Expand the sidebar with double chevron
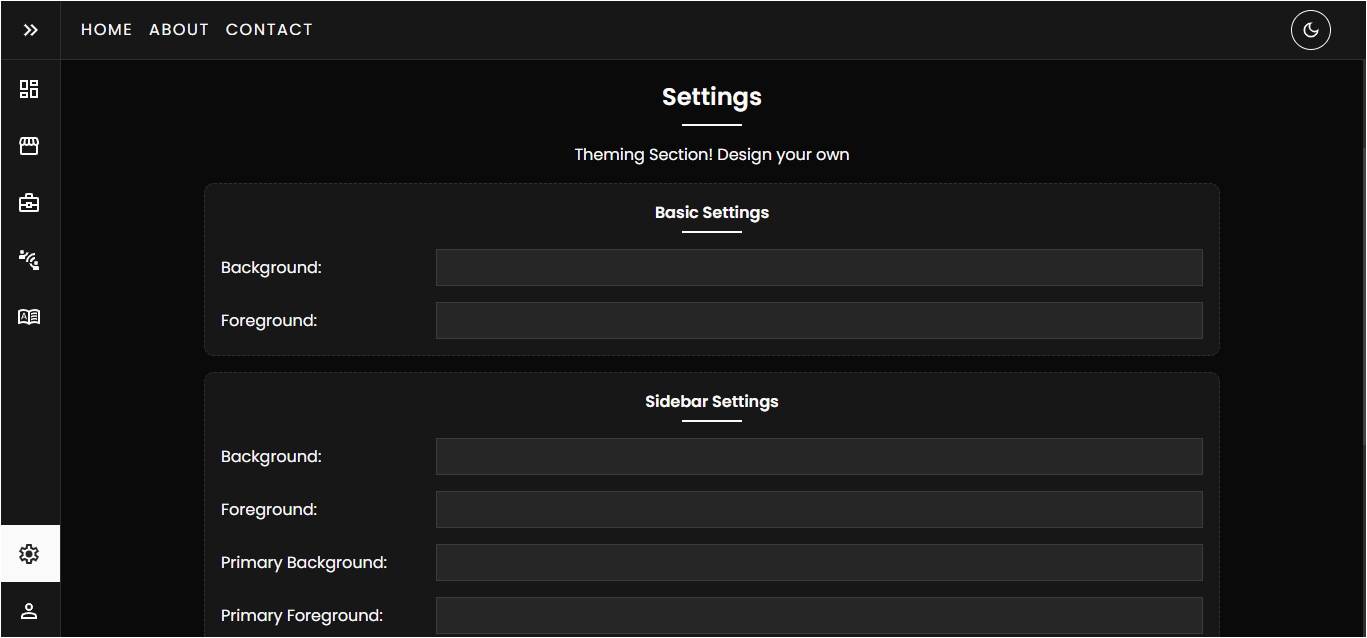 point(30,30)
